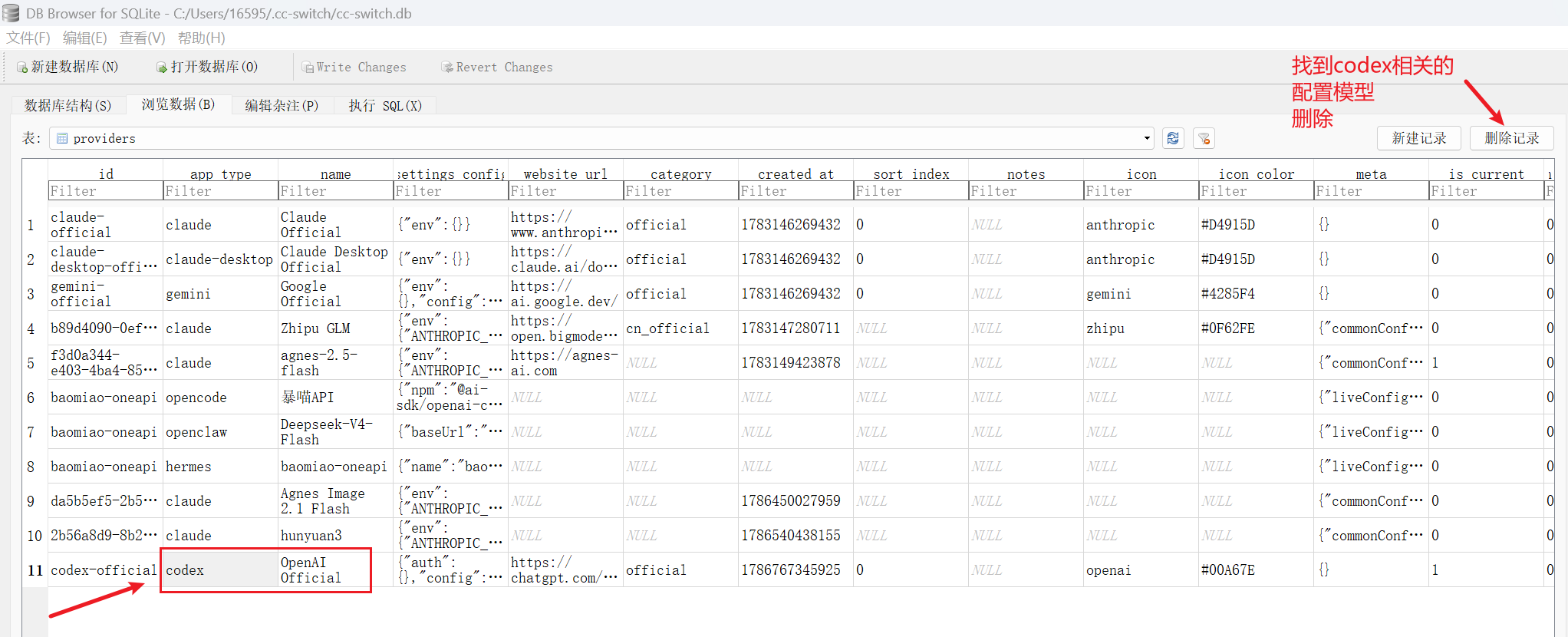Select row 5 via its row number
Image resolution: width=1568 pixels, height=637 pixels.
(35, 363)
